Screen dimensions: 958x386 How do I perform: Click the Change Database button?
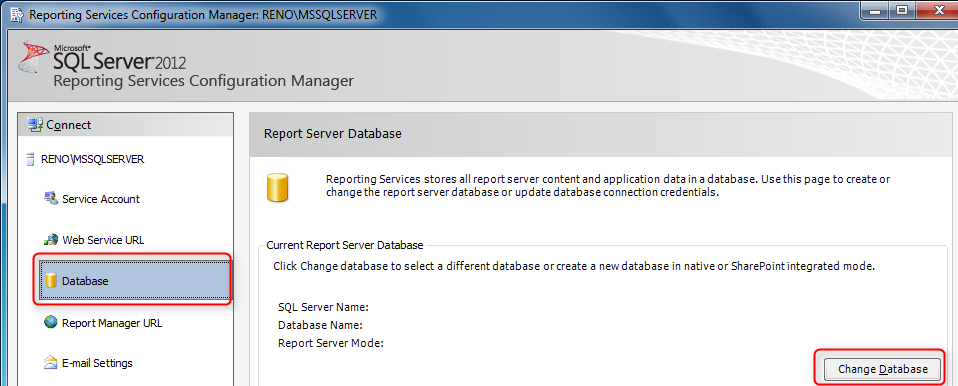[x=883, y=369]
